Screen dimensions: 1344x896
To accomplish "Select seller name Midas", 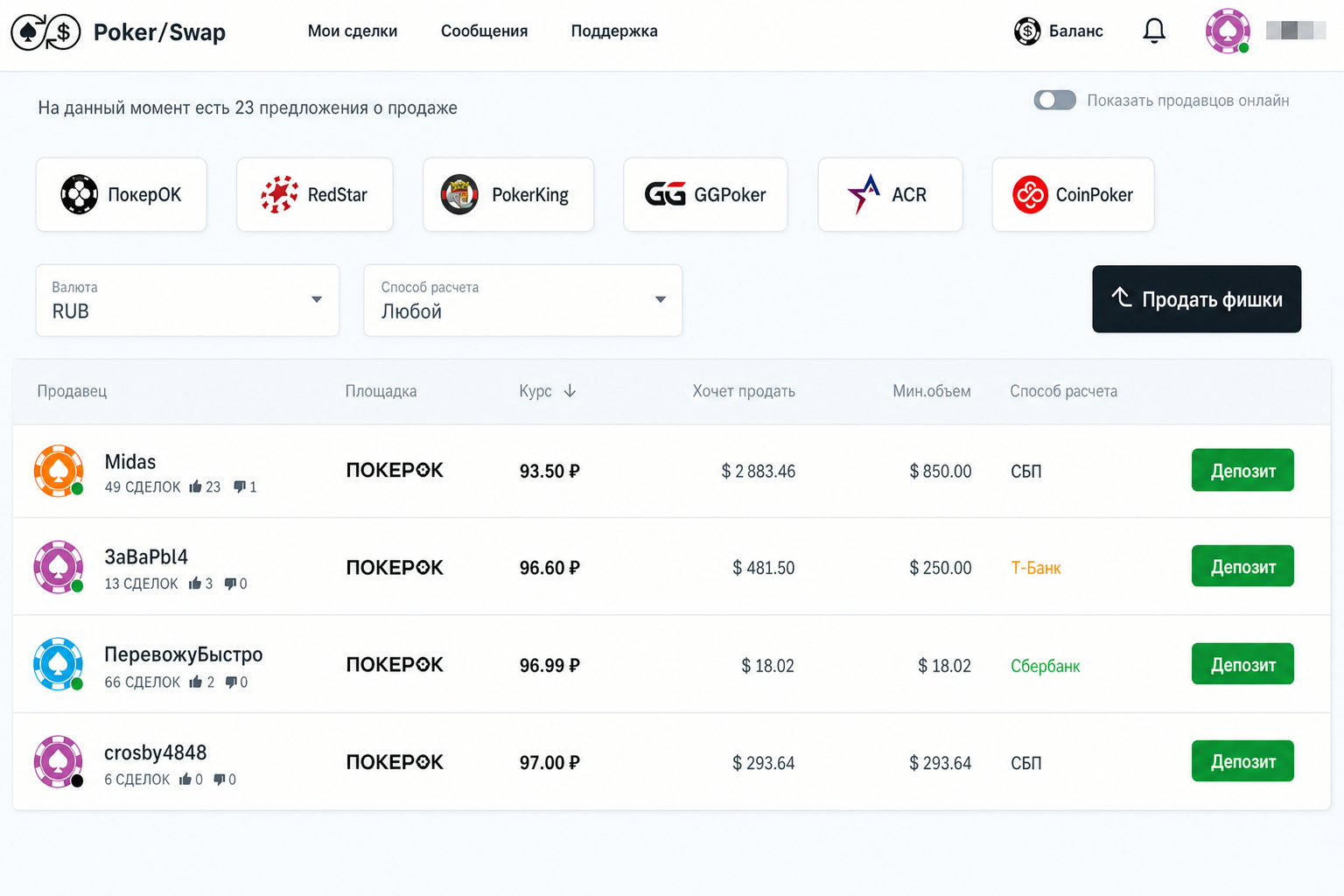I will (x=130, y=462).
